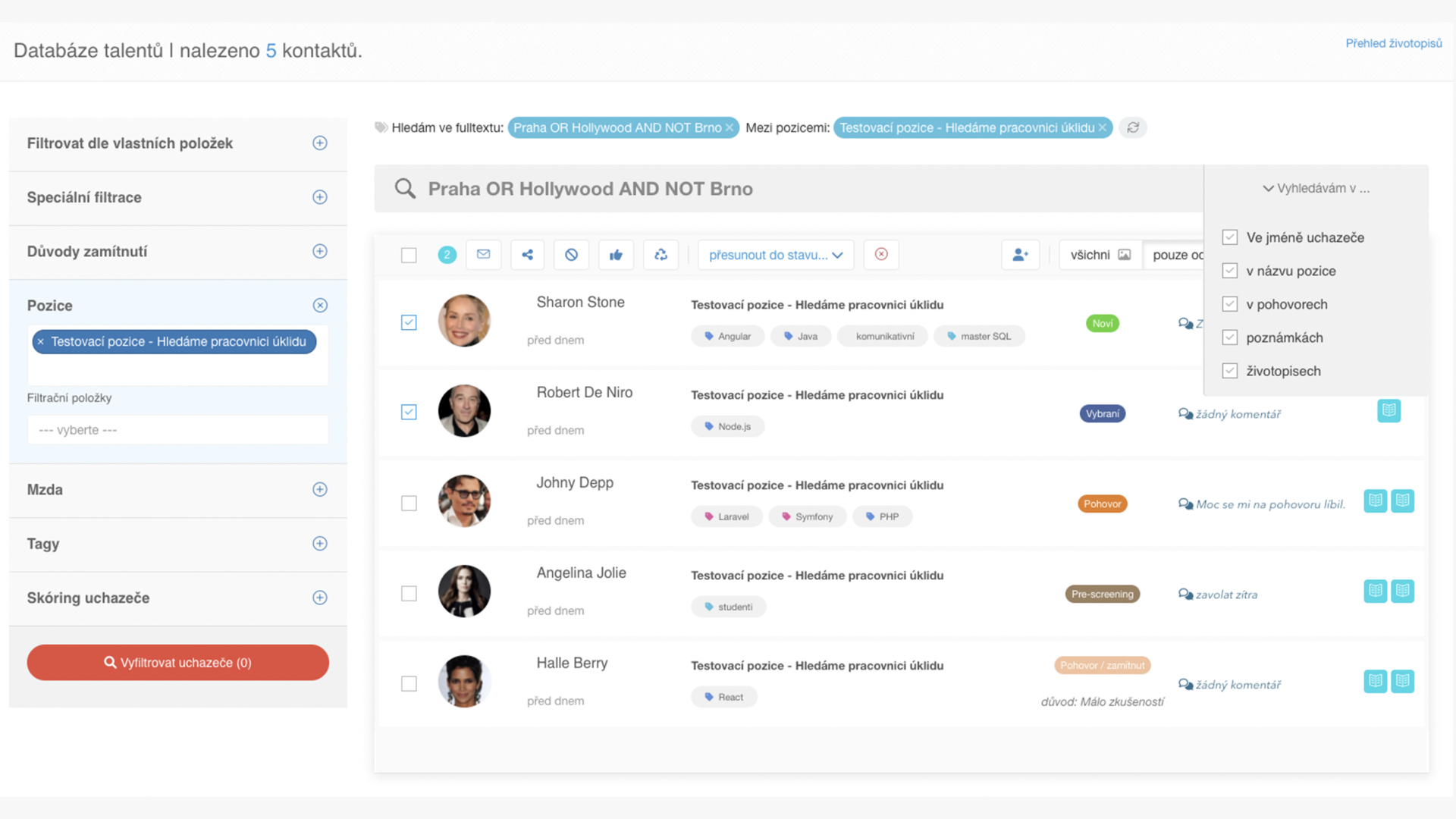
Task: Collapse the 'Vyhledávám v ...' panel
Action: (x=1316, y=188)
